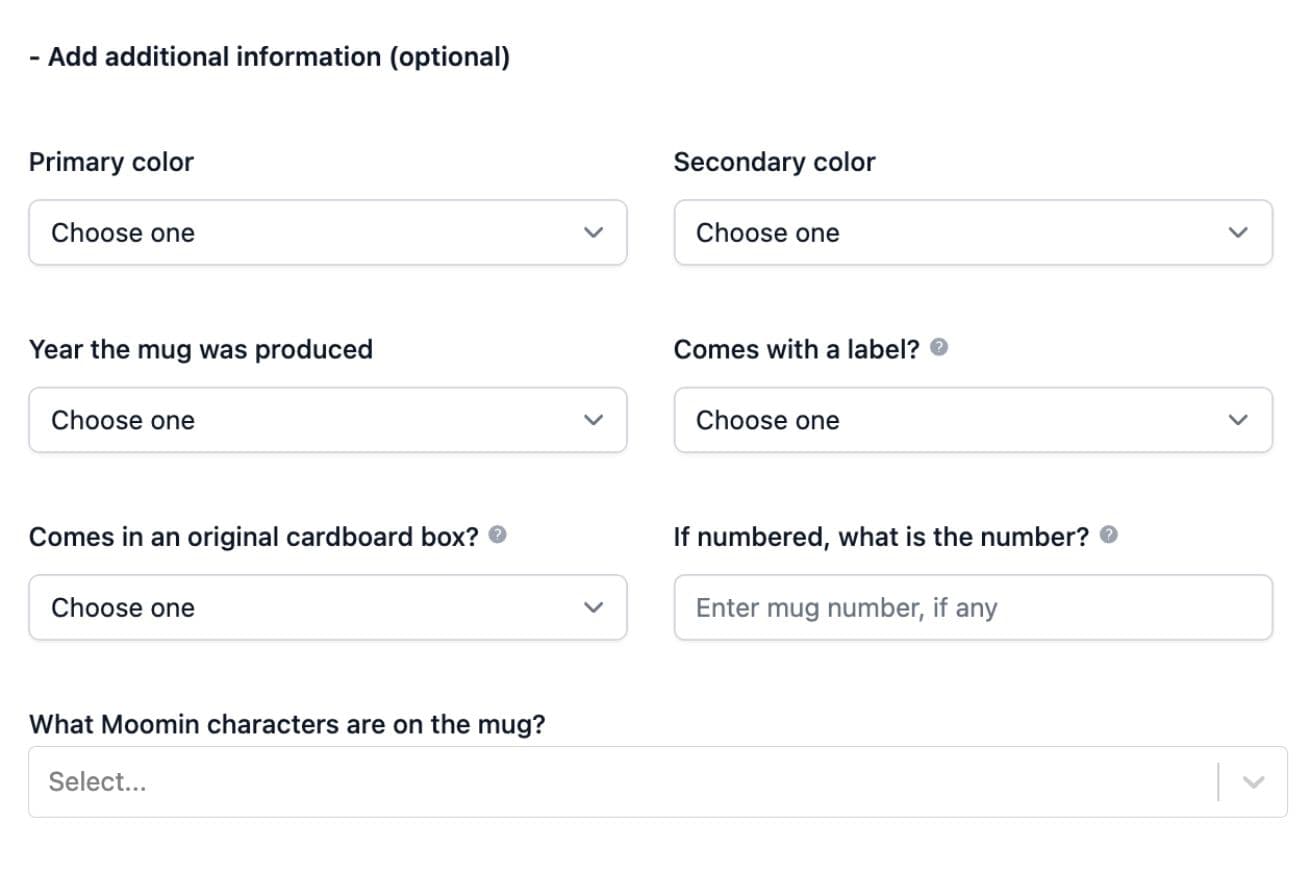Focus the Enter mug number input field
This screenshot has width=1310, height=873.
tap(973, 607)
